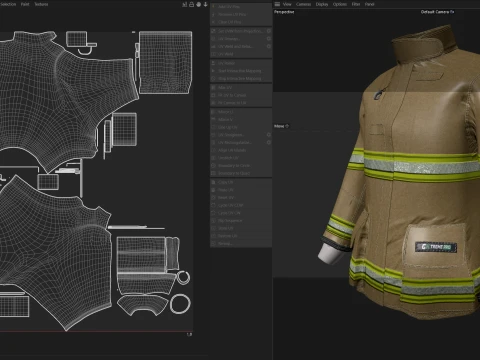Select the curved collar UV island at bottom

(x=142, y=306)
